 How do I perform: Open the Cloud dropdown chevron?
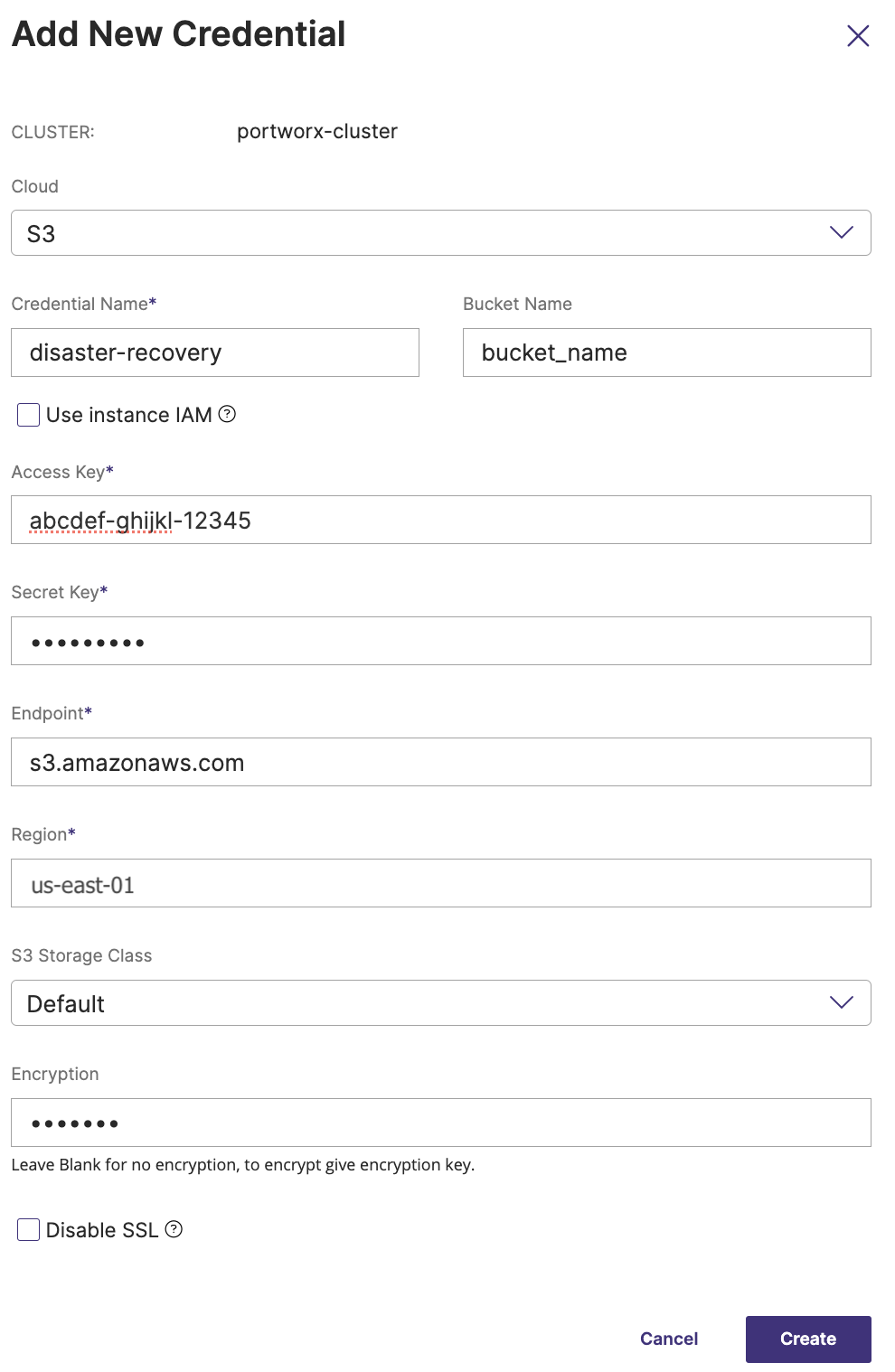pyautogui.click(x=841, y=233)
